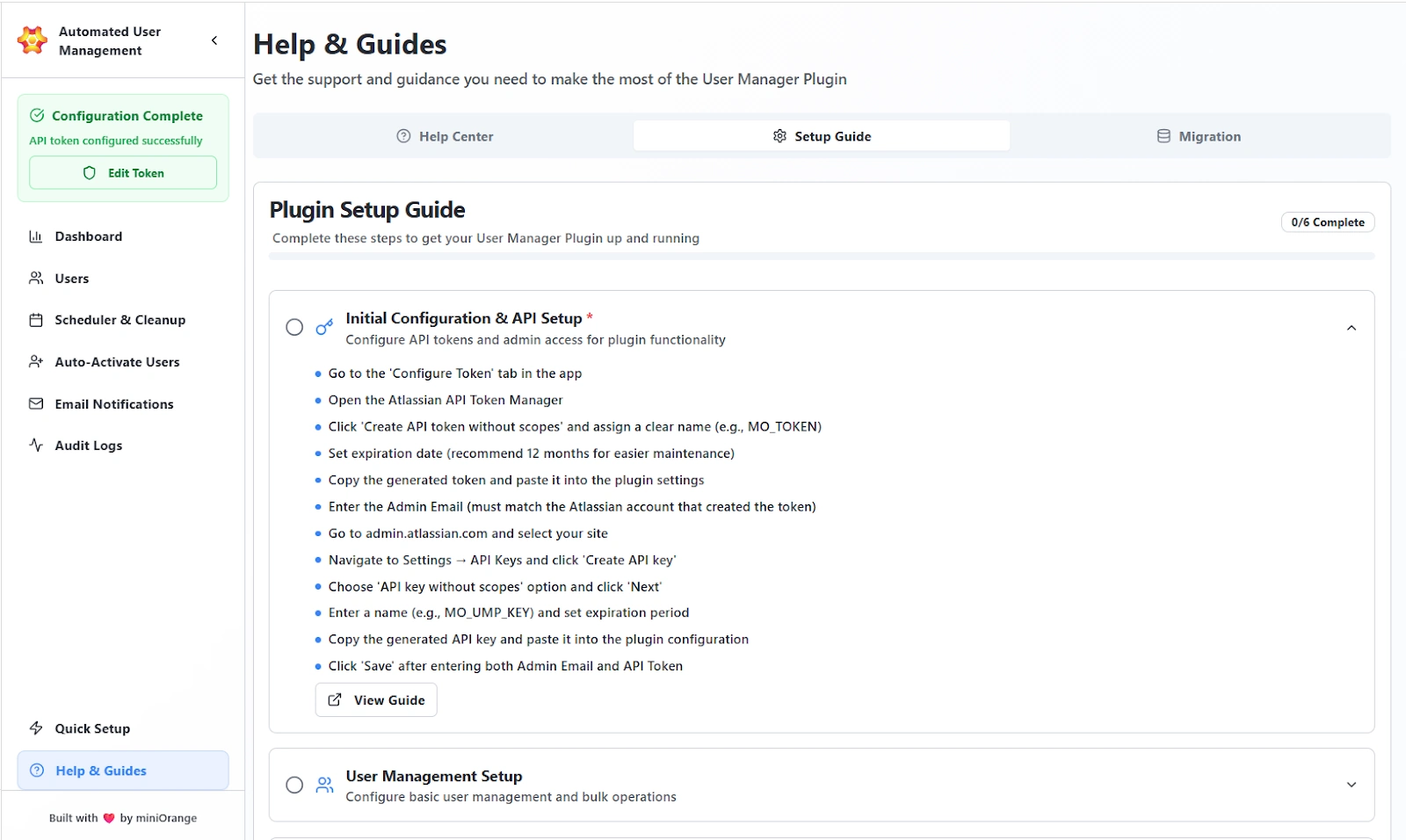Image resolution: width=1406 pixels, height=840 pixels.
Task: Mark Initial Configuration & API Setup complete
Action: coord(294,326)
